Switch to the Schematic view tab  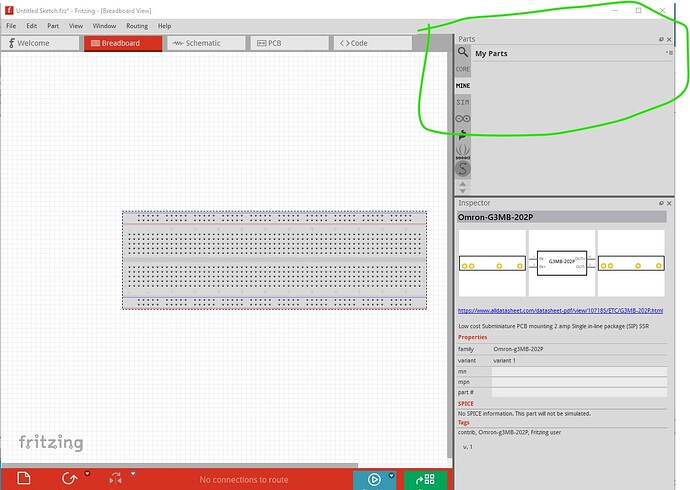coord(206,43)
